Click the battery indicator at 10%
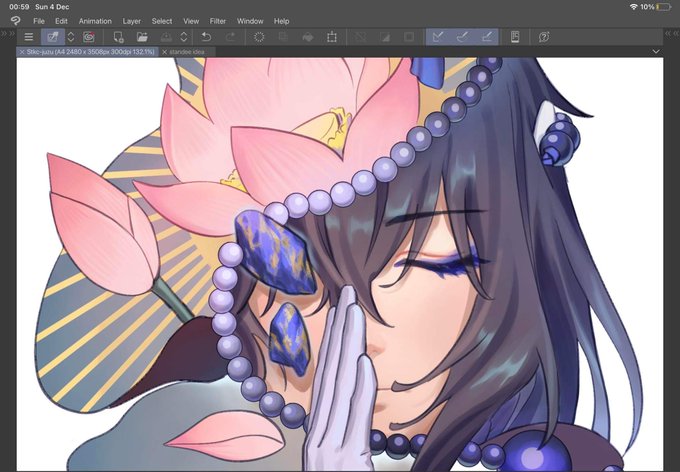Screen dimensions: 680x472 663,7
